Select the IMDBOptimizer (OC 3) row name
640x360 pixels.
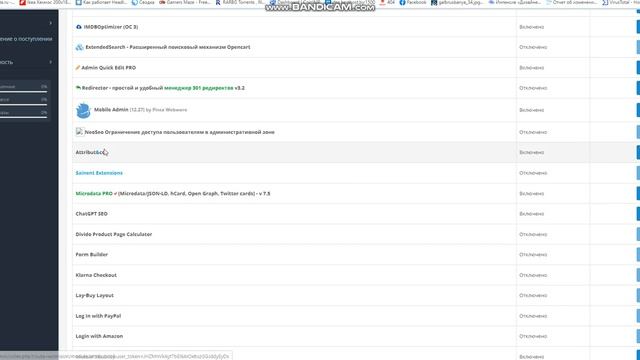click(x=111, y=27)
